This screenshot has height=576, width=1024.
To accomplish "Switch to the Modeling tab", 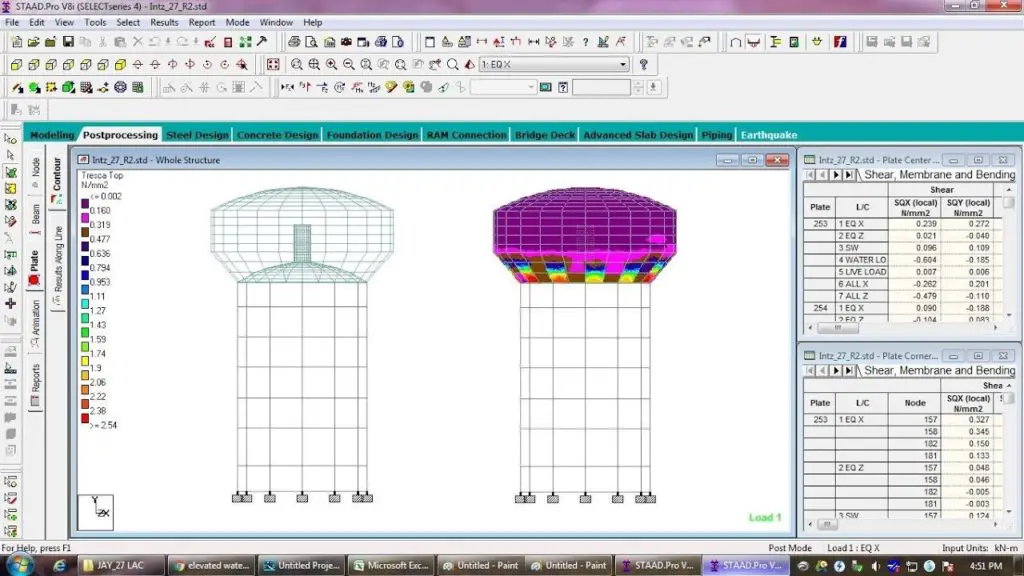I will 52,135.
